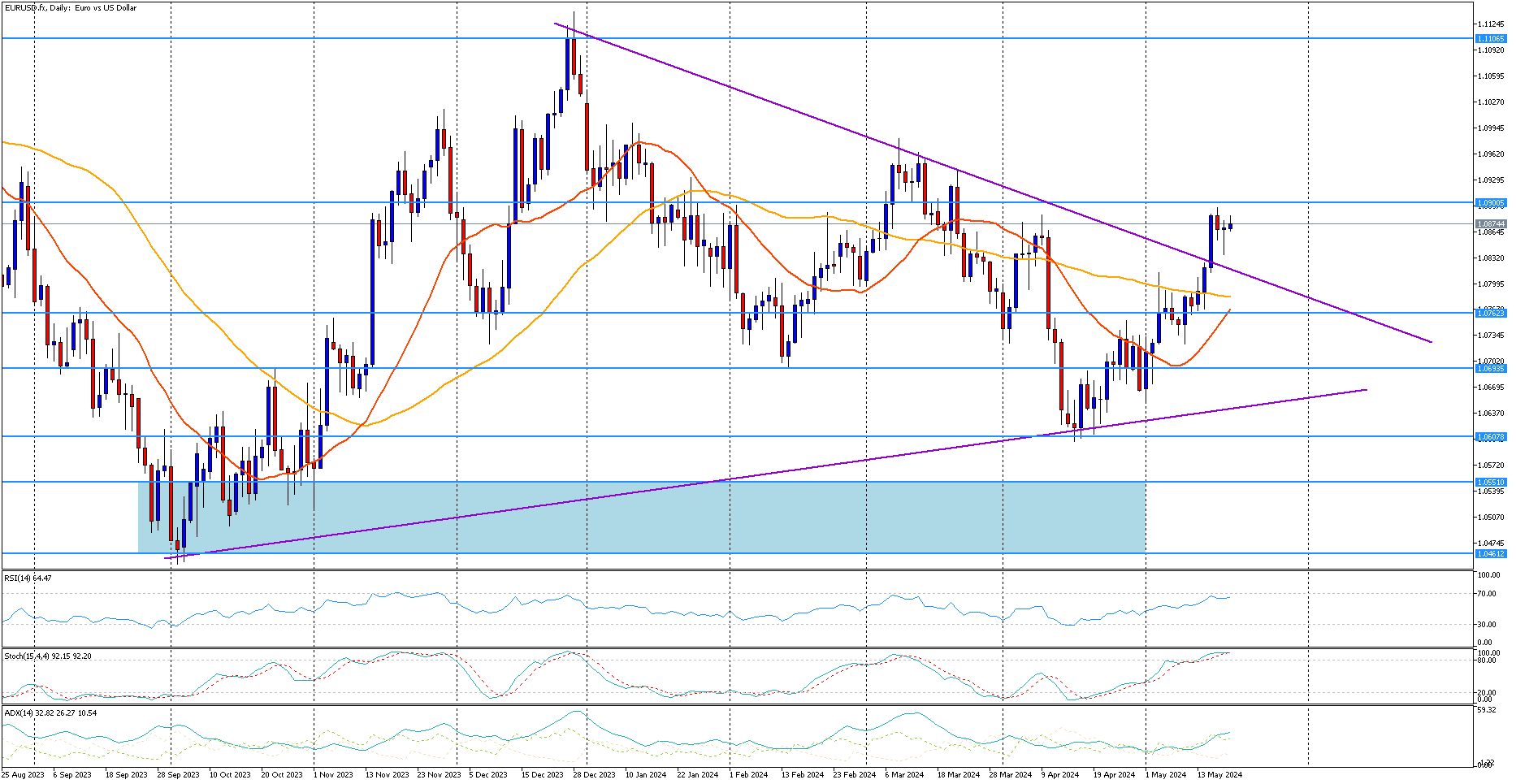1516x784 pixels.
Task: Select the 9 Apr 2024 date label
Action: (1059, 775)
